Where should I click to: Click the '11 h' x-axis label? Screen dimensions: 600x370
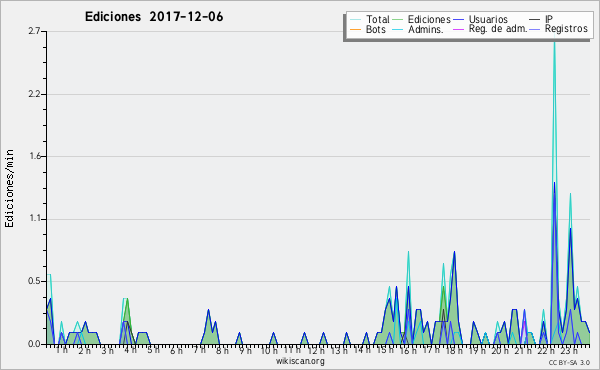click(292, 350)
